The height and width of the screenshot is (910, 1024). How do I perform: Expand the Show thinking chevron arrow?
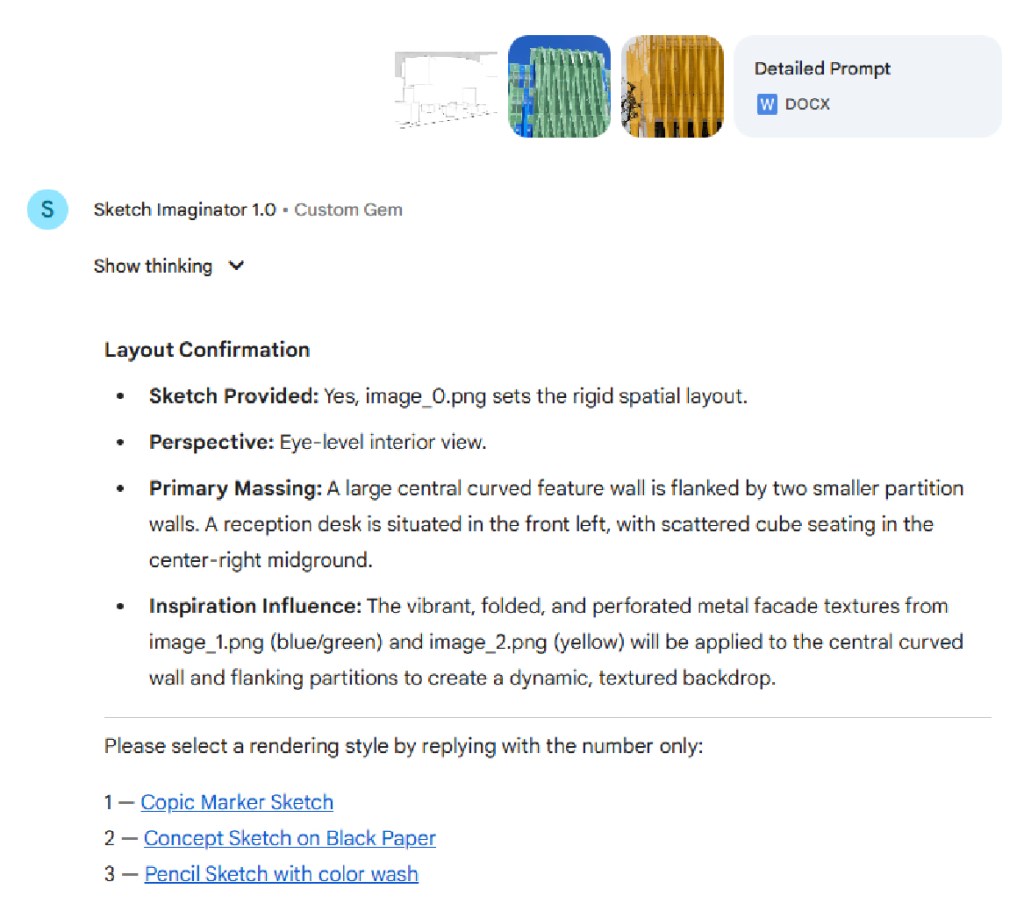pyautogui.click(x=236, y=266)
